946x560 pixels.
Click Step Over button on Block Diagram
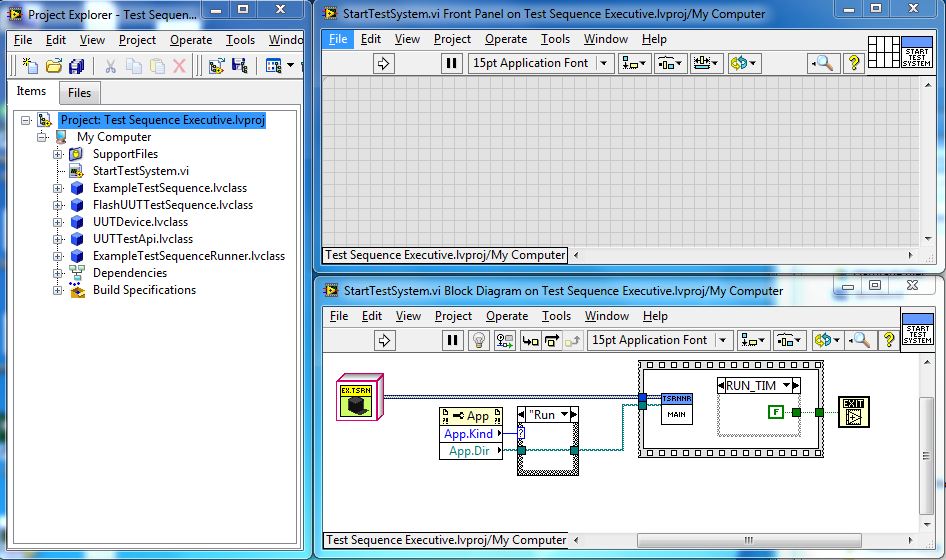tap(550, 340)
